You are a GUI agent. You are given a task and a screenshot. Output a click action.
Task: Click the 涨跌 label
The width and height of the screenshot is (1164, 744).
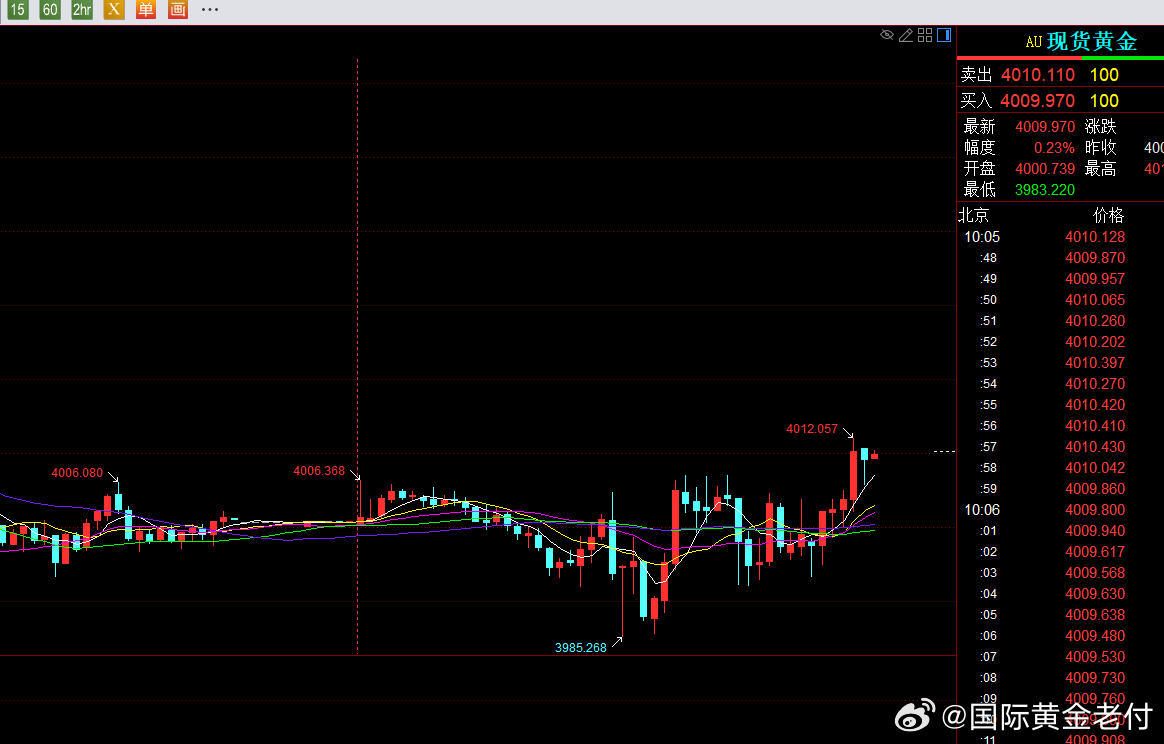[x=1100, y=127]
